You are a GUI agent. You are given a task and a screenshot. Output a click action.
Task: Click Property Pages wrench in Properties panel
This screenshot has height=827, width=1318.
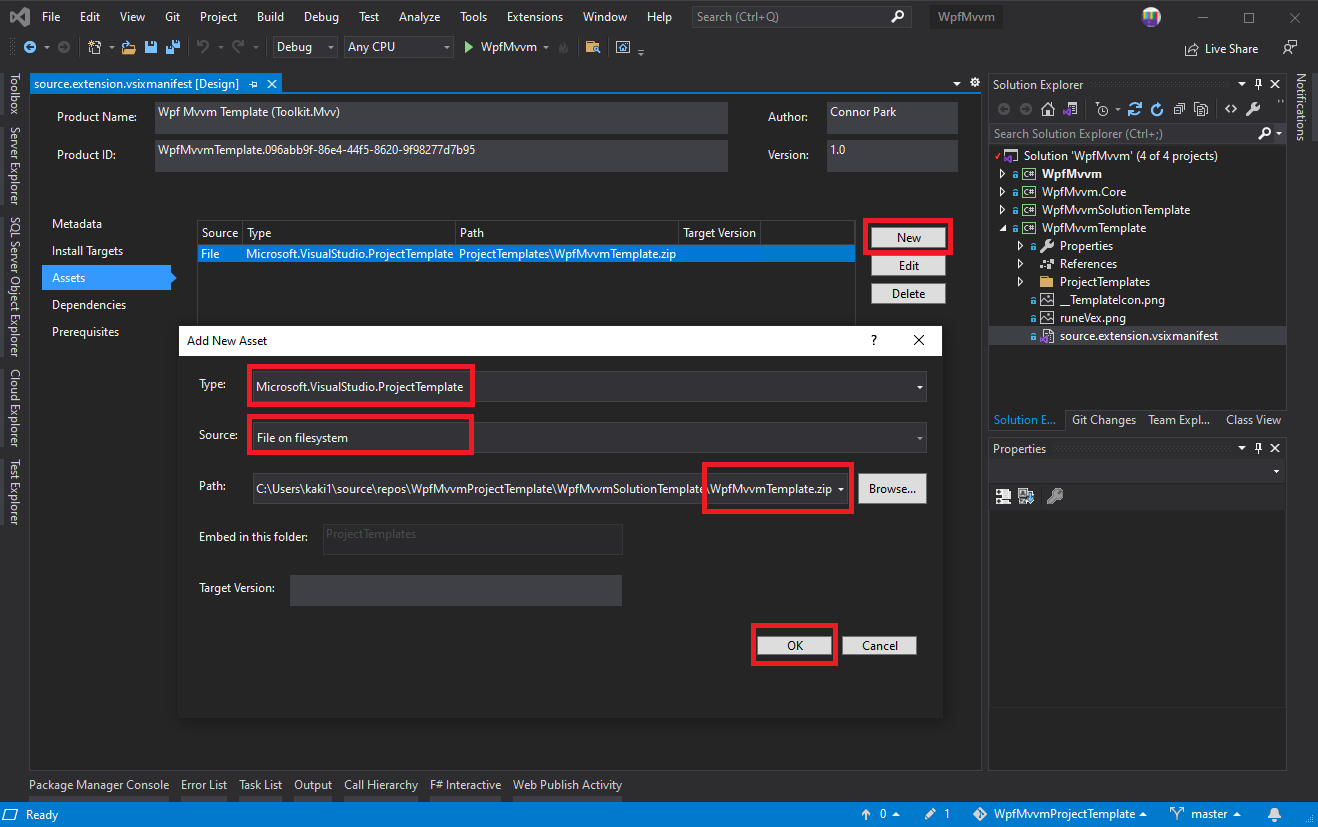1054,496
